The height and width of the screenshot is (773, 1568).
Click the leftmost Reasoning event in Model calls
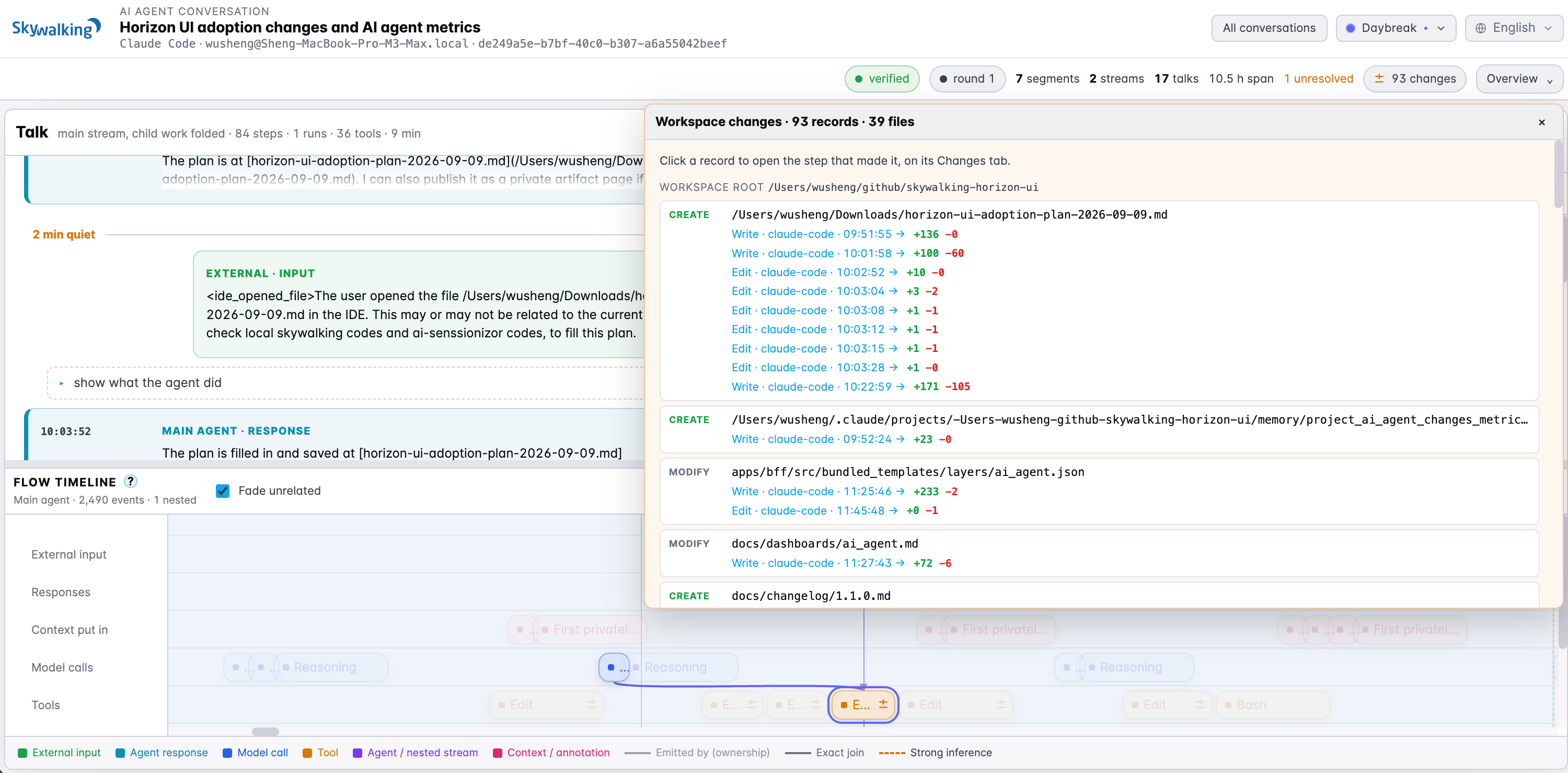coord(332,668)
